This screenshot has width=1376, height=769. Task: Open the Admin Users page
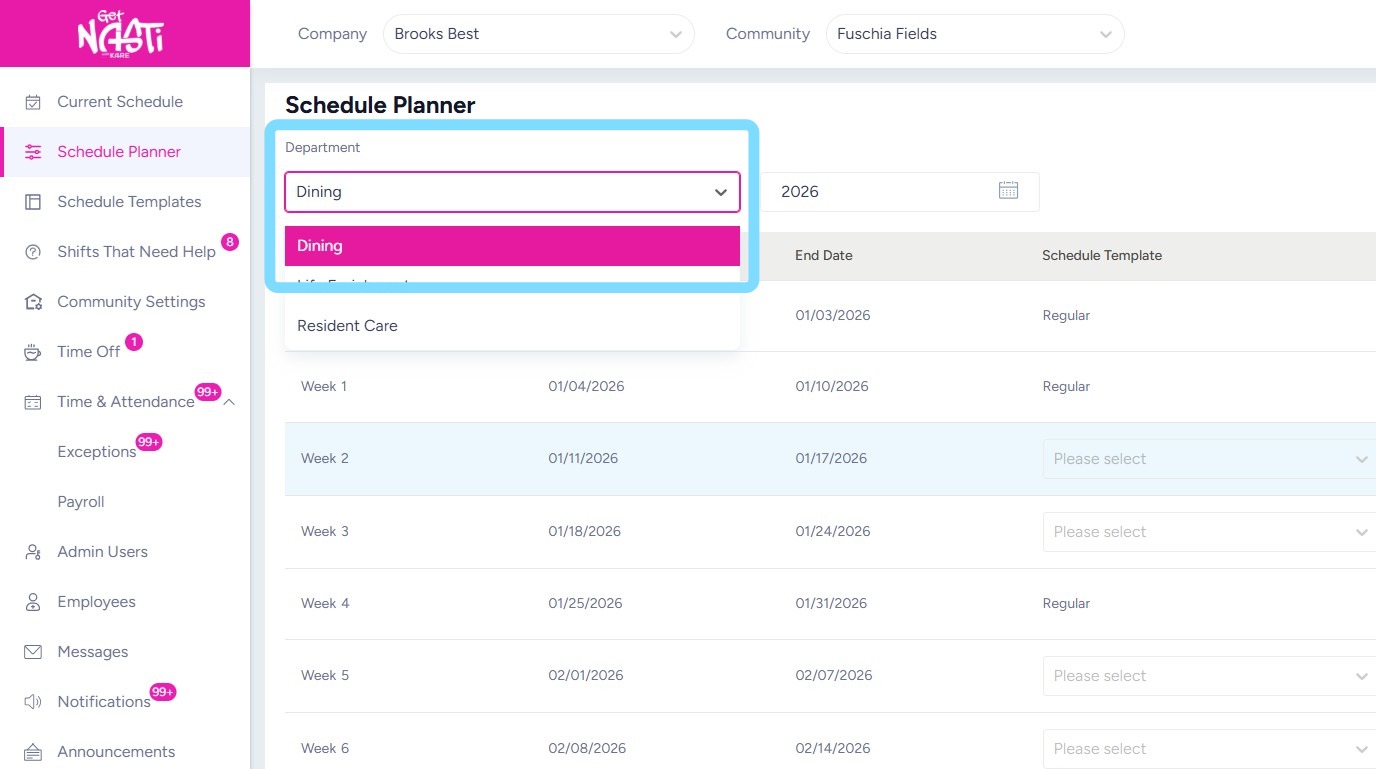pos(102,552)
